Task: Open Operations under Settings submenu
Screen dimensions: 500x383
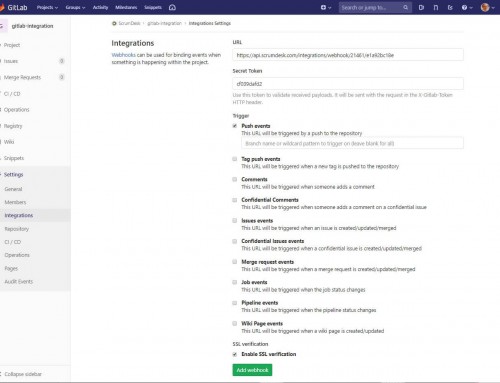Action: [17, 255]
